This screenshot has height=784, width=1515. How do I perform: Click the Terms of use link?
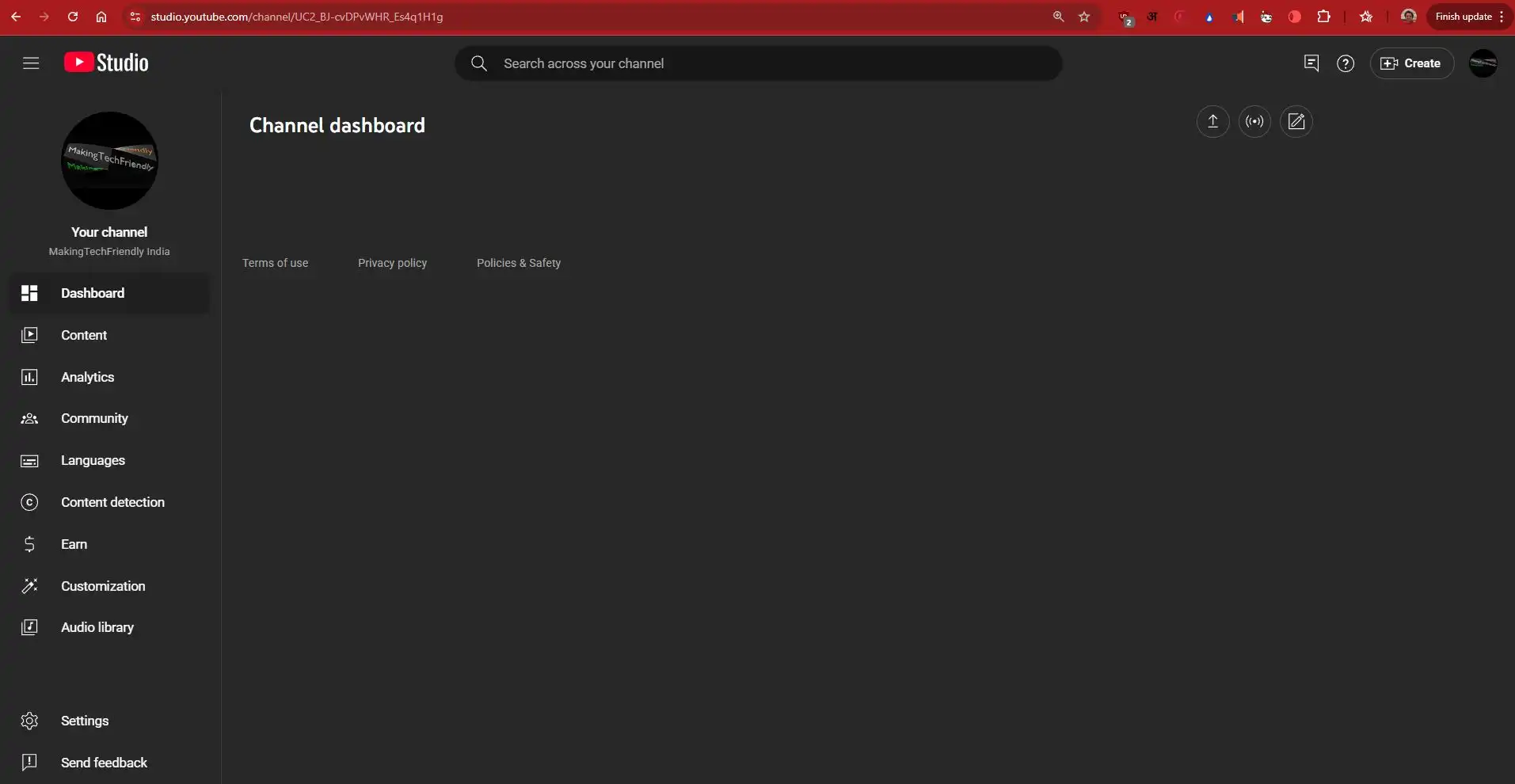(275, 263)
